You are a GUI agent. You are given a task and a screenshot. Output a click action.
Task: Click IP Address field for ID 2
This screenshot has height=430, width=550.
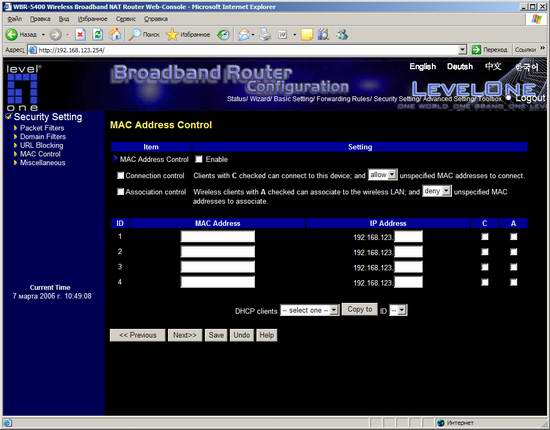(408, 252)
